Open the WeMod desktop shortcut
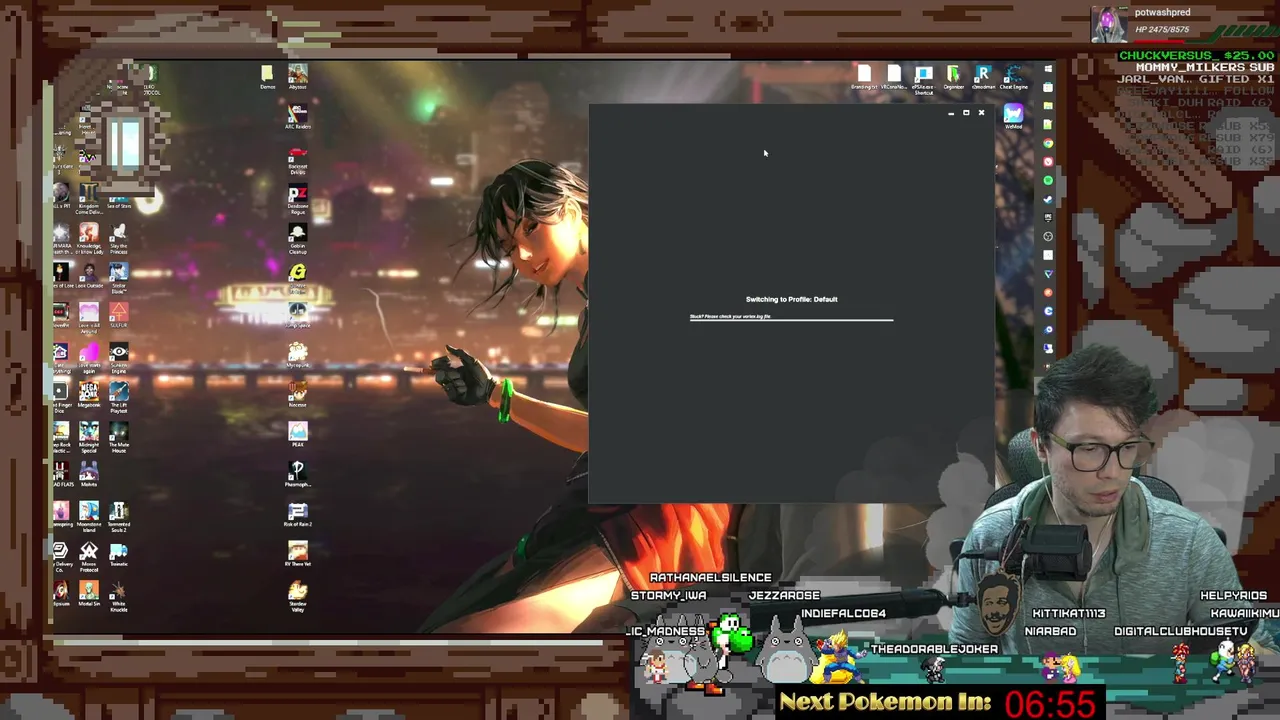Screen dimensions: 1280x720 [x=1013, y=116]
